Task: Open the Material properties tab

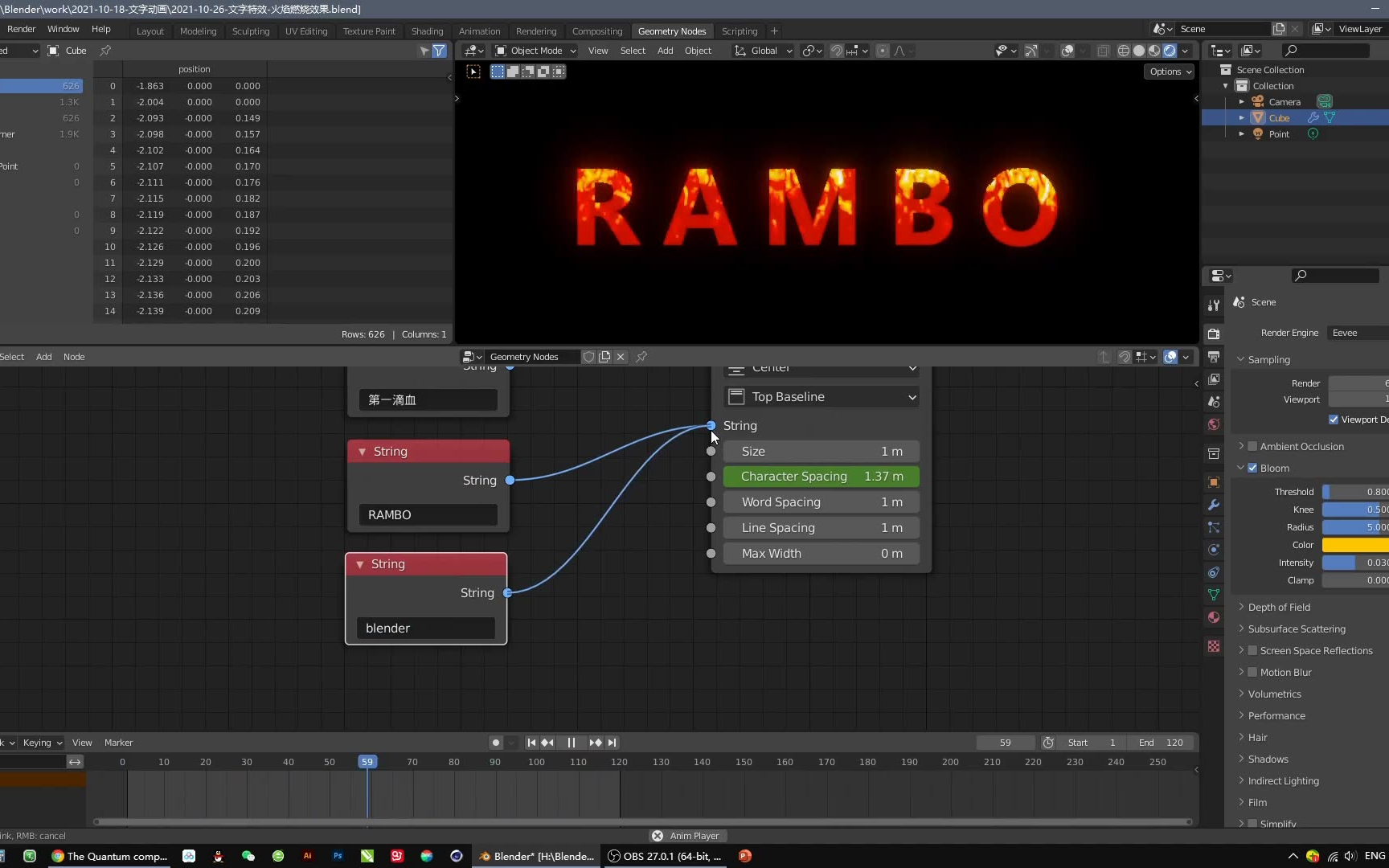Action: [1214, 617]
